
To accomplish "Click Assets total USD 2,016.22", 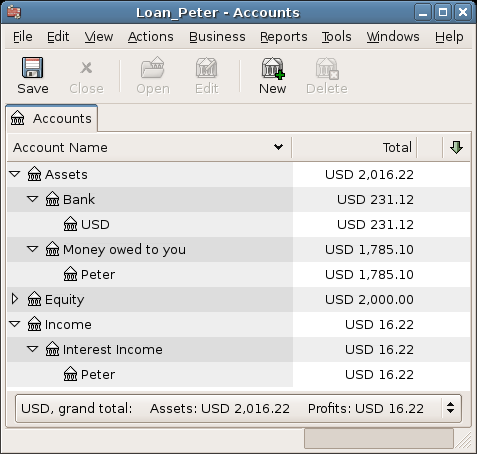I will click(x=369, y=175).
